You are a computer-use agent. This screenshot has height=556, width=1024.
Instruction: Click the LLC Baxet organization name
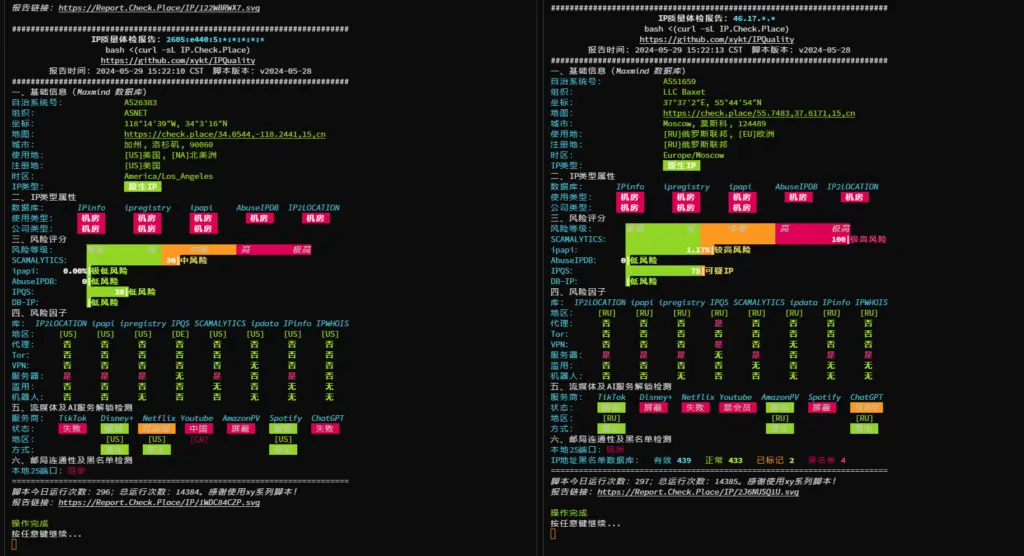684,92
